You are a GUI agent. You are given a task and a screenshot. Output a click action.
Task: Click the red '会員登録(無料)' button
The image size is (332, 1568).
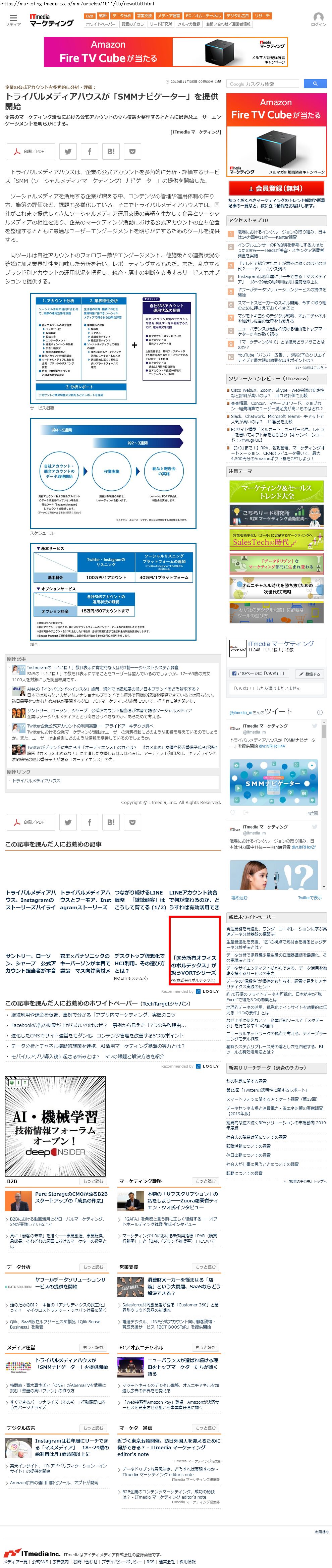point(277,188)
